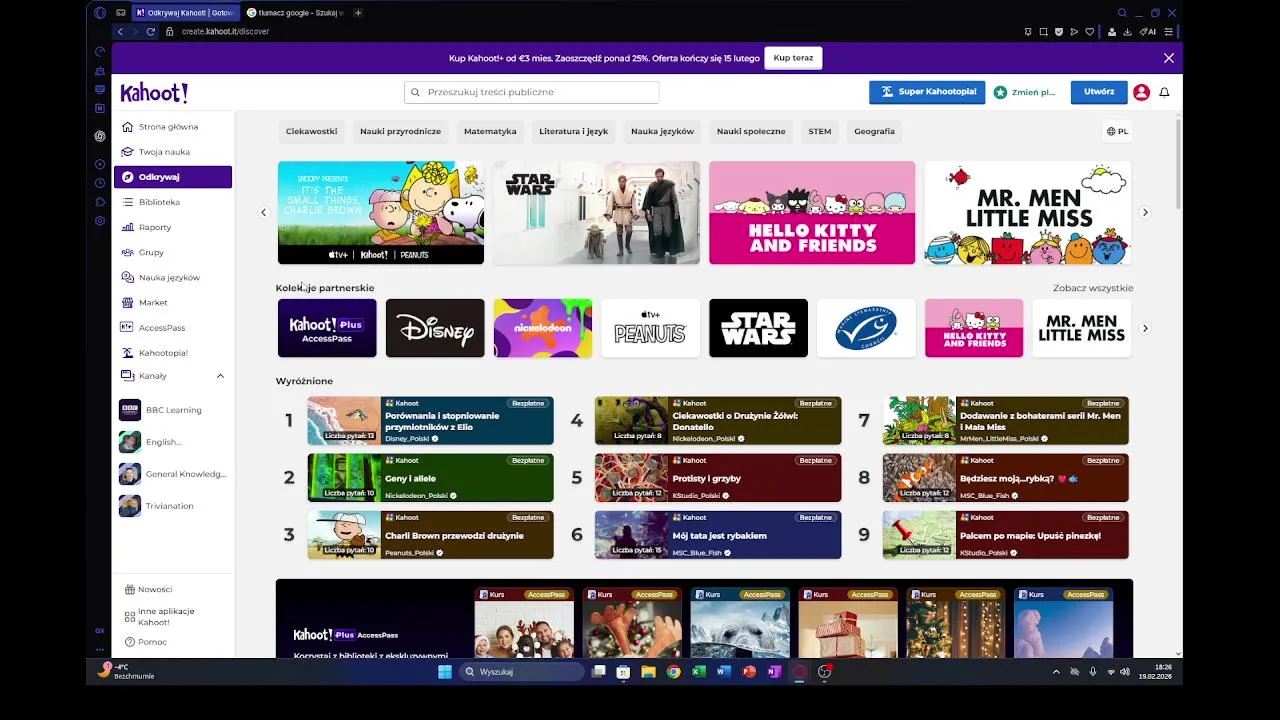Select the Nauki przyrodnicze category chip
Screen dimensions: 1280x720
[400, 131]
